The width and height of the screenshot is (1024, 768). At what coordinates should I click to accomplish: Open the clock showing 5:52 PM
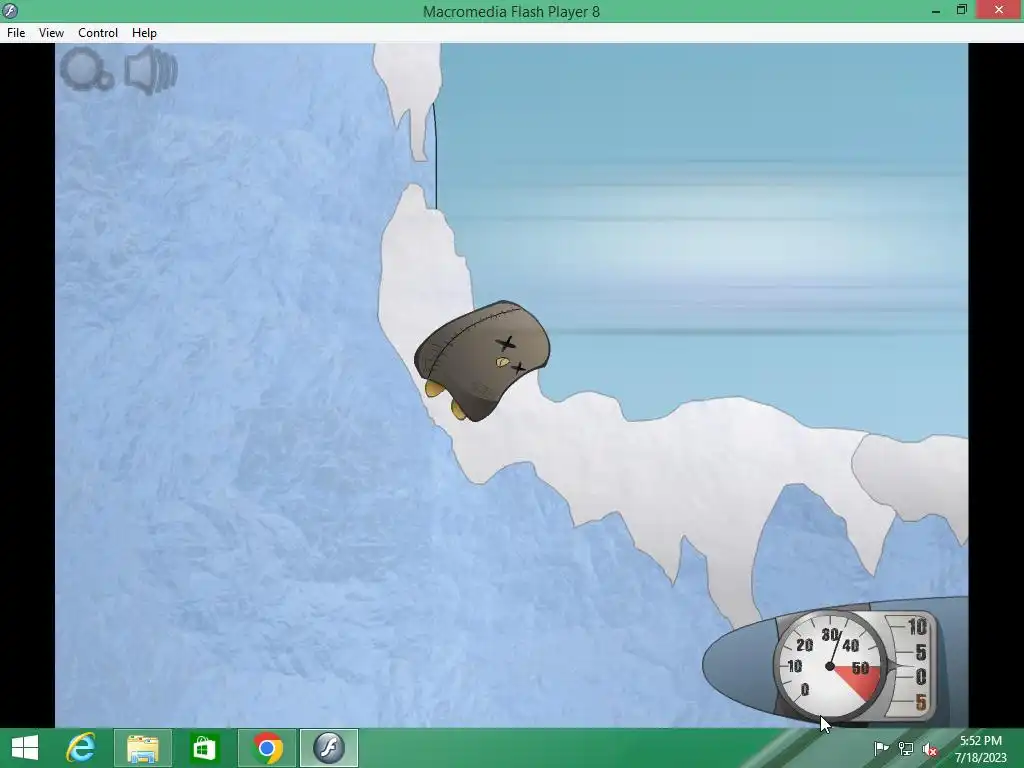click(980, 748)
